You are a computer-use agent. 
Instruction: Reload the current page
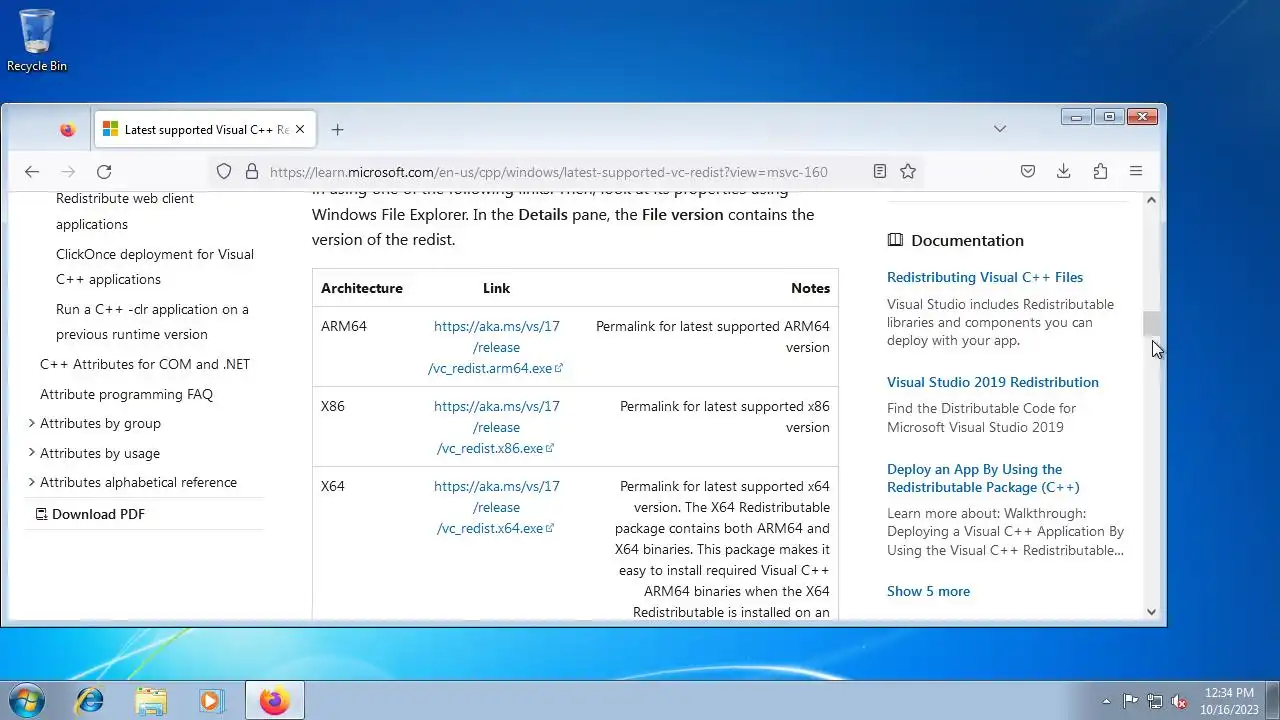pos(104,172)
